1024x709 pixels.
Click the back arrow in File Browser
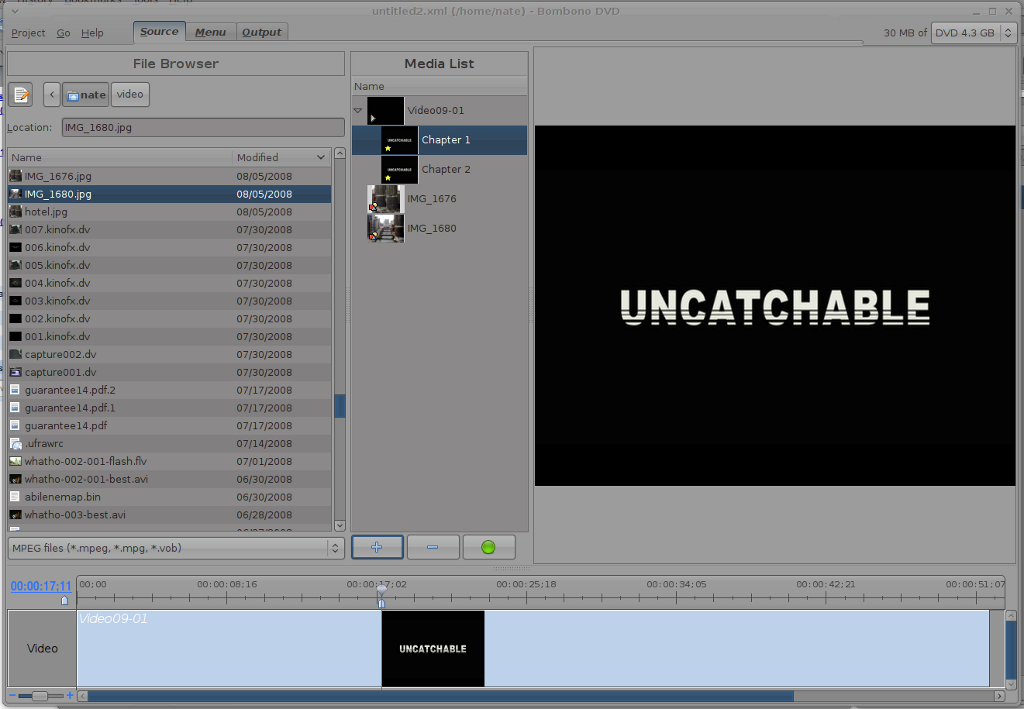point(52,95)
